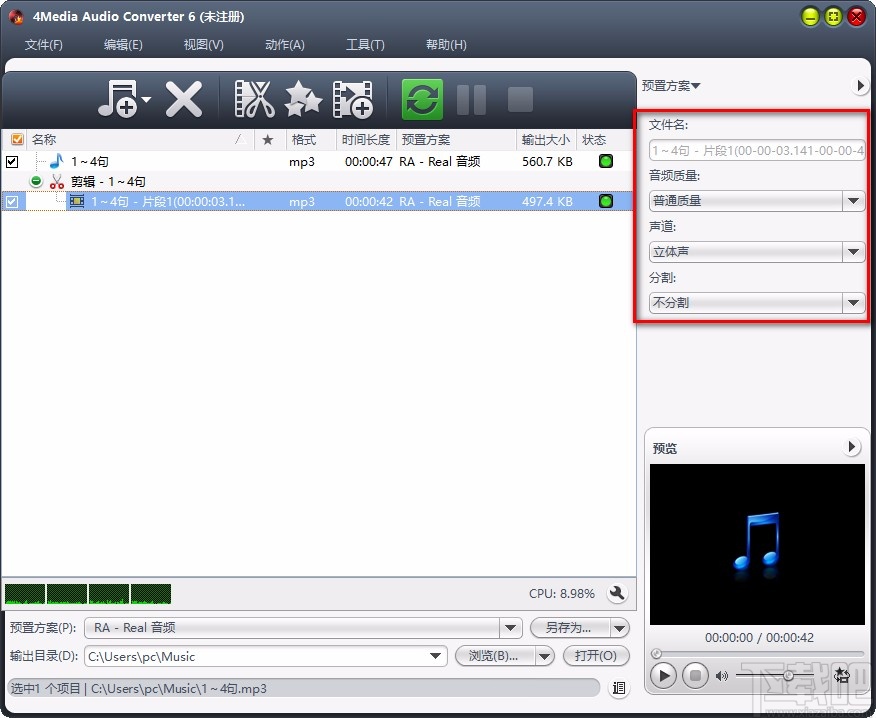This screenshot has width=876, height=718.
Task: Open CPU settings wrench icon
Action: [x=617, y=593]
